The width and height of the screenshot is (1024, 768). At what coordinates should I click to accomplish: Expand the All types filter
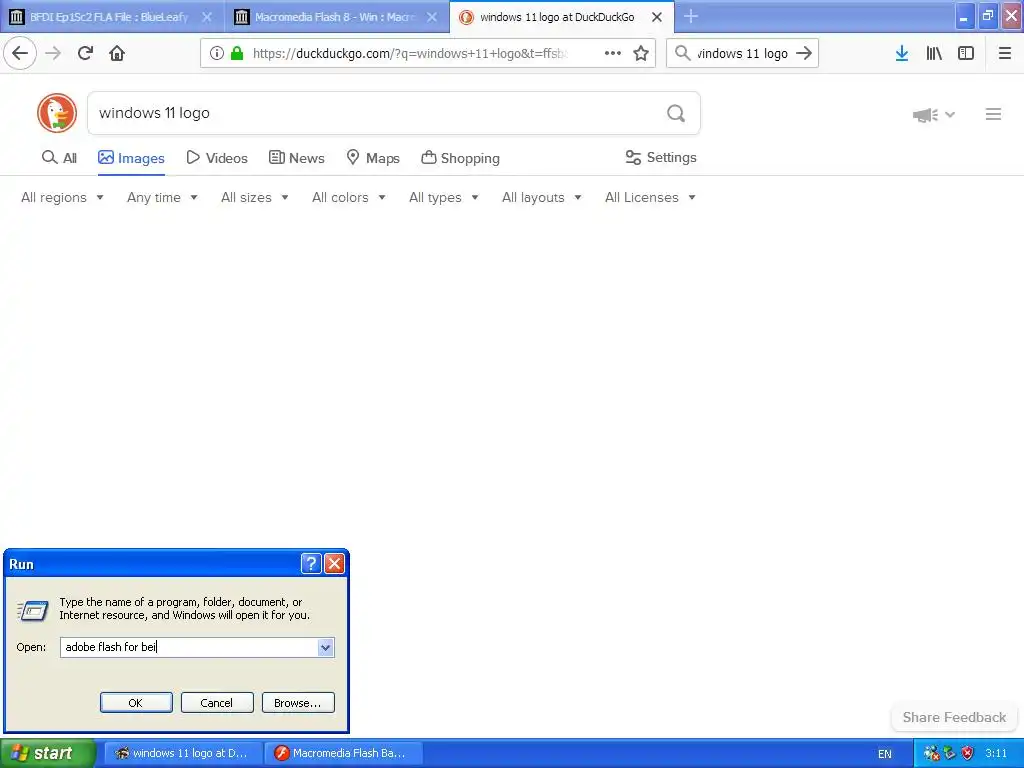(444, 197)
